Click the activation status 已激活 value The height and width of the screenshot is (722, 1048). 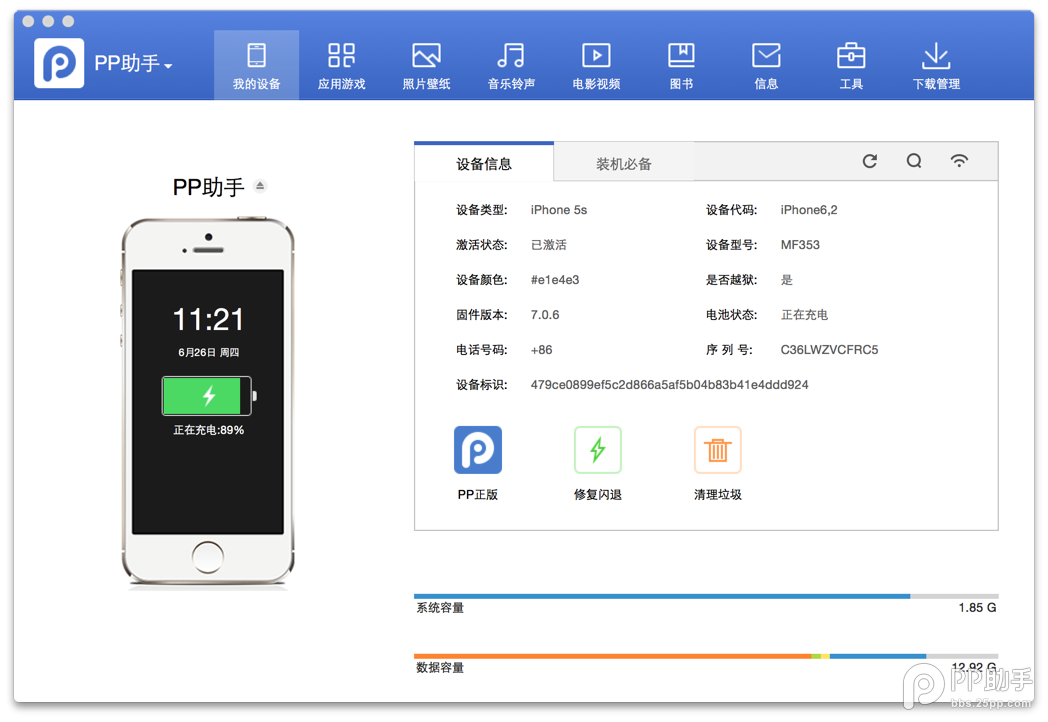[549, 245]
